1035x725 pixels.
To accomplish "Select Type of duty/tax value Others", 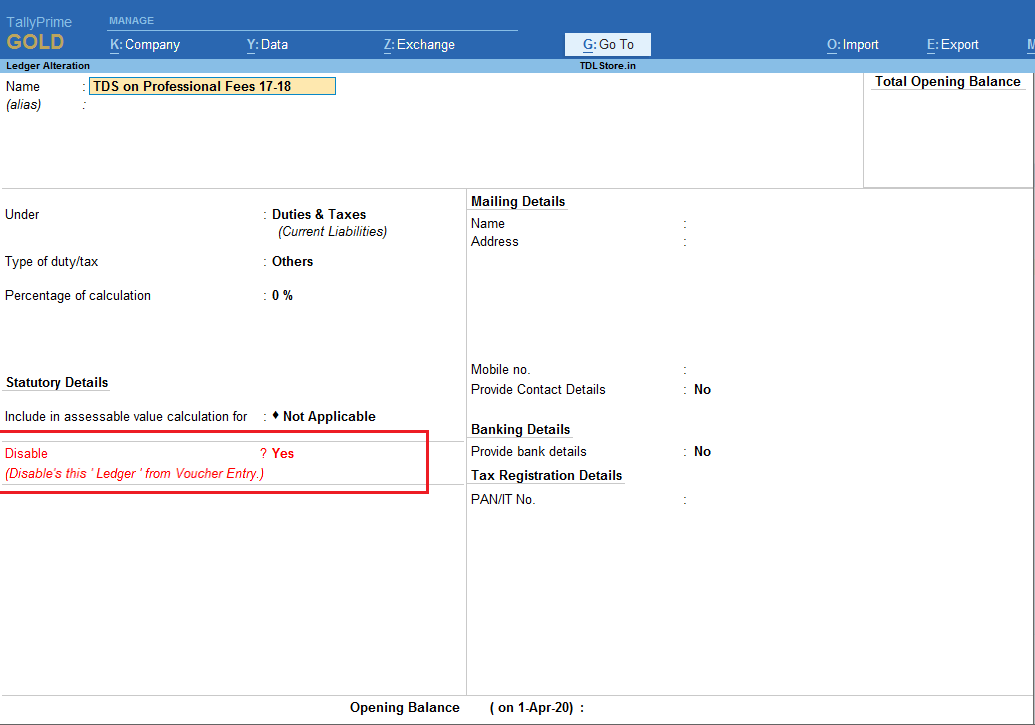I will pos(292,261).
